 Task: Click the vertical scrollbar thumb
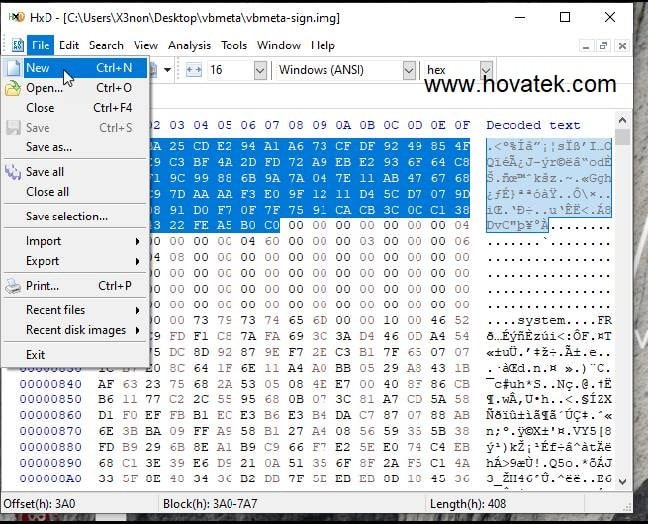coord(622,137)
